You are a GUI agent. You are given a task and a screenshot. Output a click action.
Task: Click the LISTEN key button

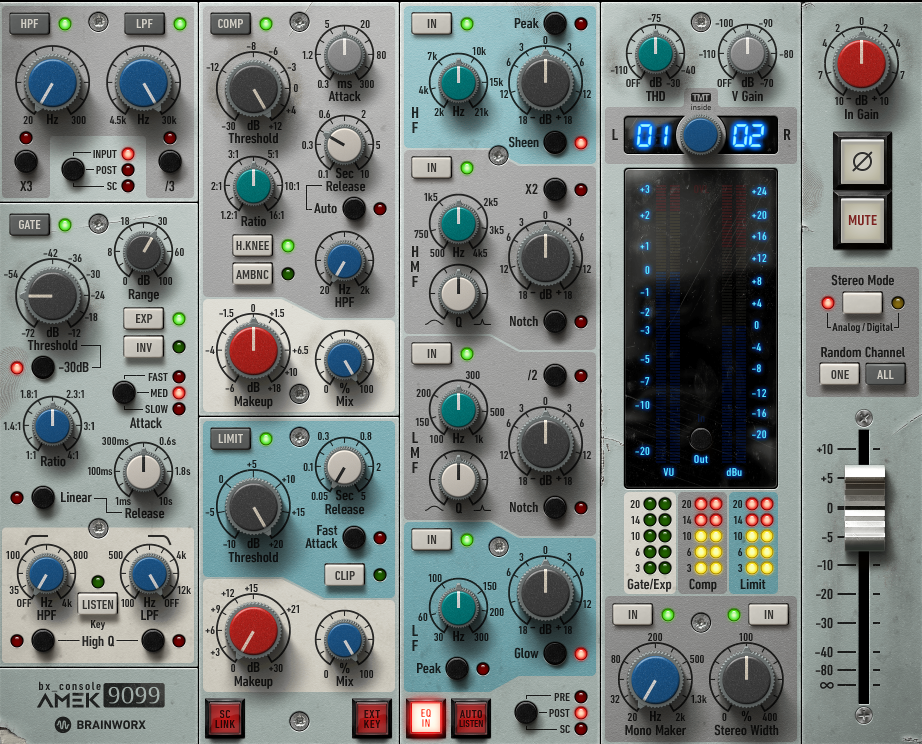(98, 605)
